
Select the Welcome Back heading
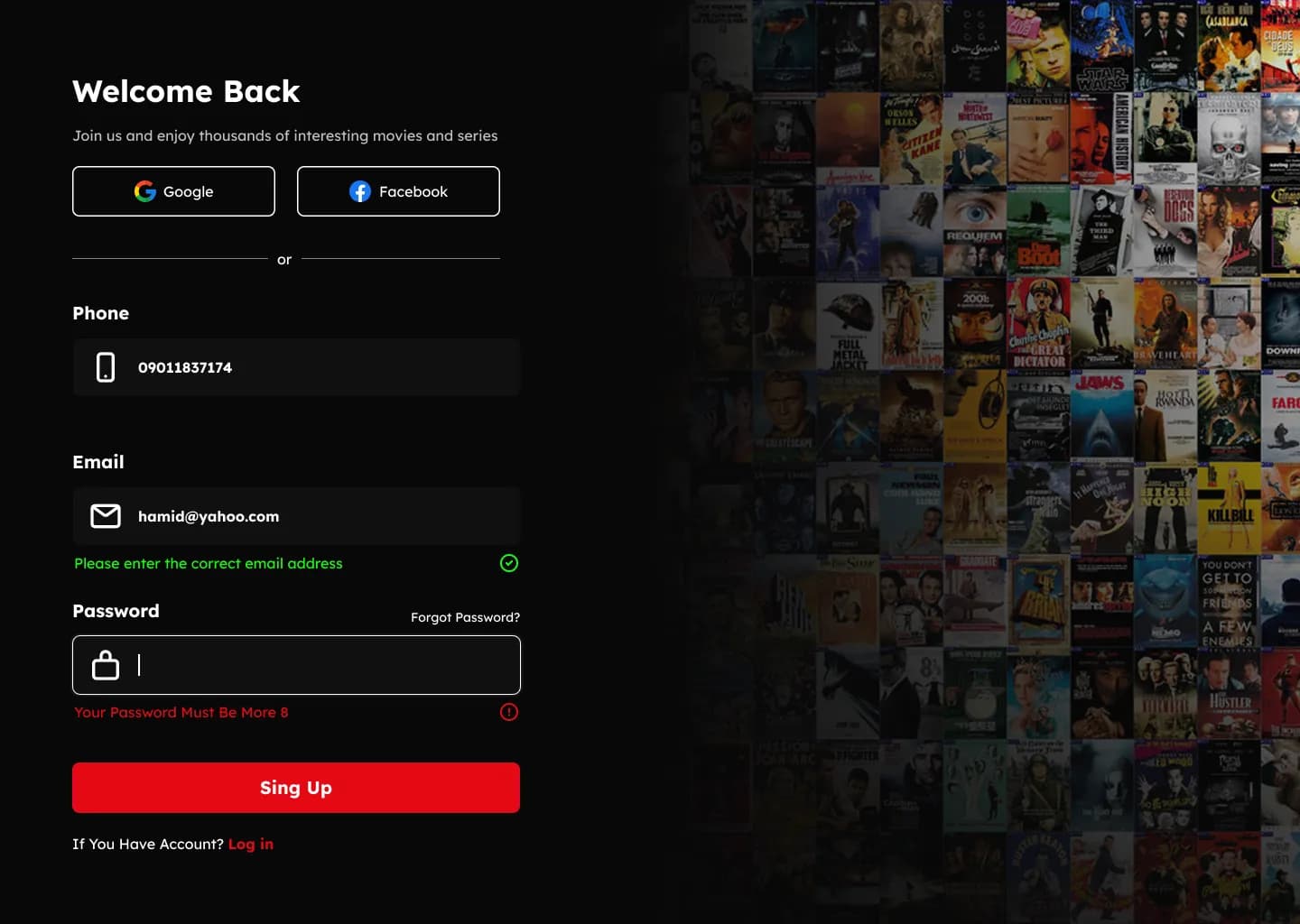coord(186,91)
